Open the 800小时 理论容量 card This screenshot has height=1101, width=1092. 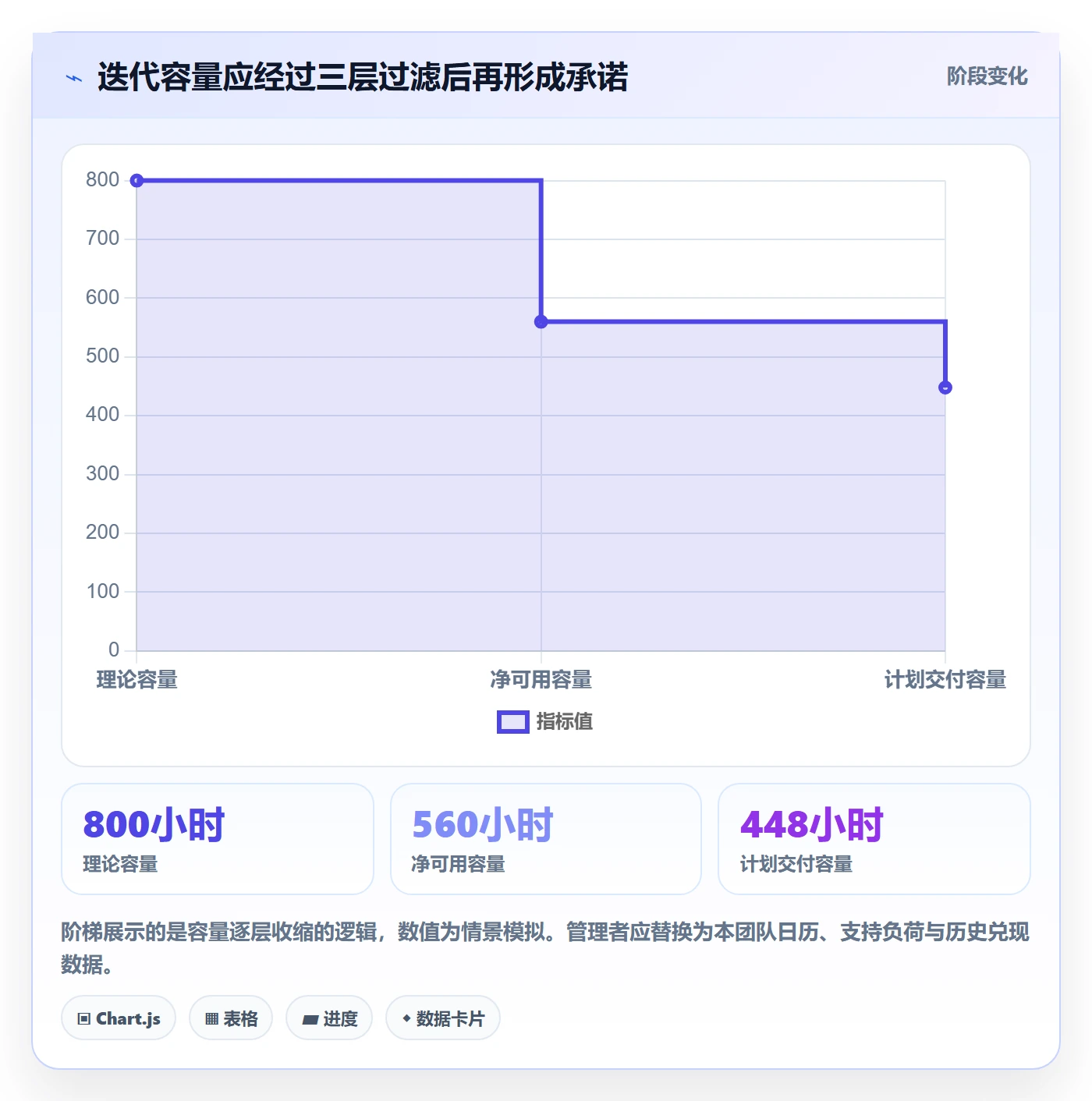pyautogui.click(x=218, y=839)
